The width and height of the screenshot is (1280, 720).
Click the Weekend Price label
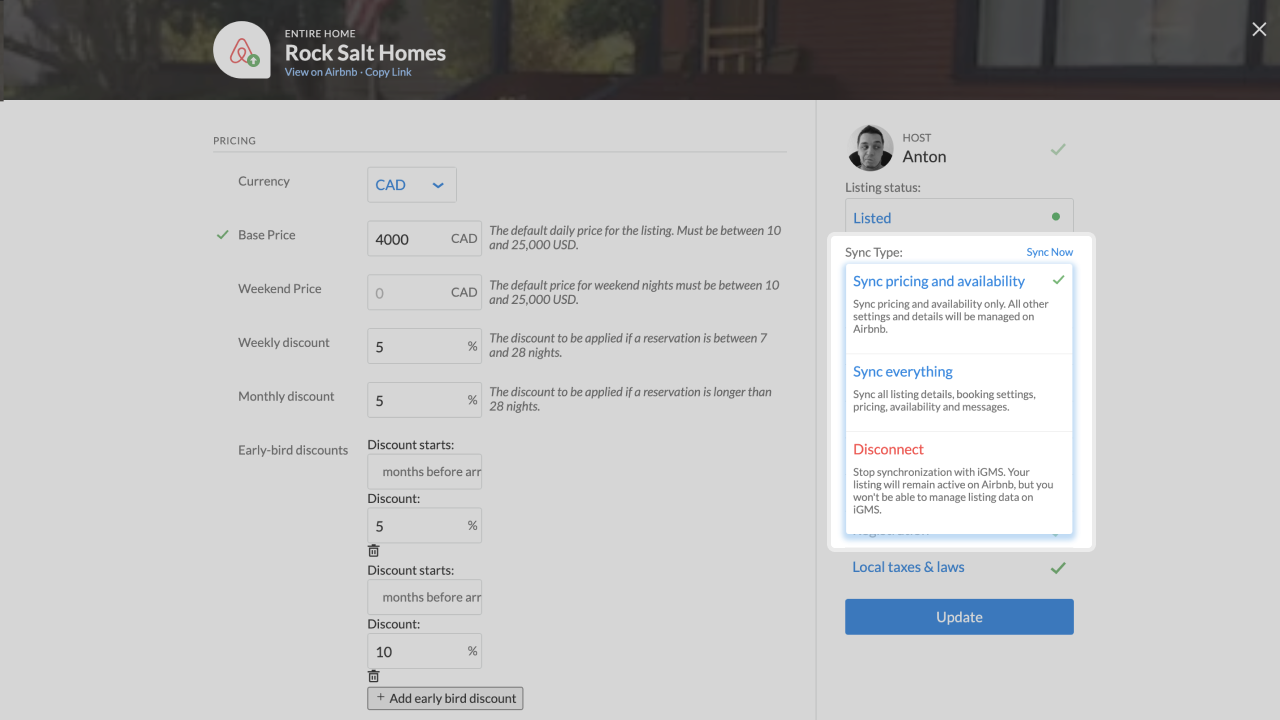pos(280,288)
